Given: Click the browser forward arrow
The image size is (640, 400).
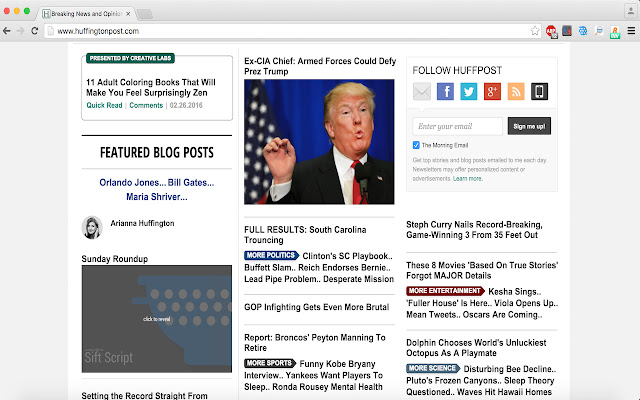Looking at the screenshot, I should click(20, 31).
